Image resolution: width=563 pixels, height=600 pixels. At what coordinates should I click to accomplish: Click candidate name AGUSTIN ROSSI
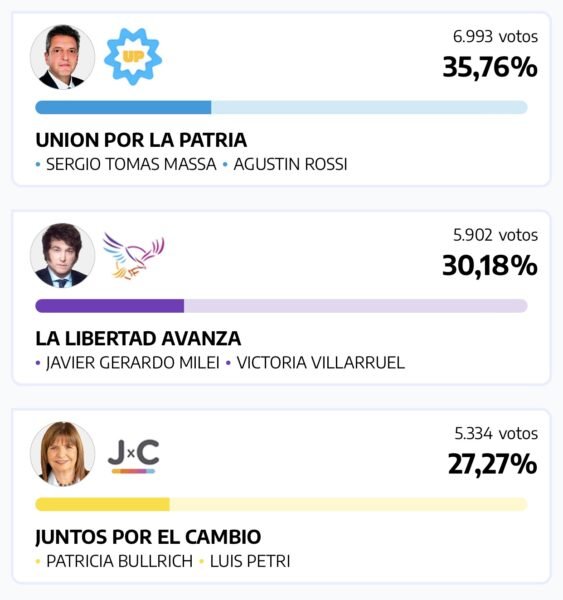pos(290,164)
